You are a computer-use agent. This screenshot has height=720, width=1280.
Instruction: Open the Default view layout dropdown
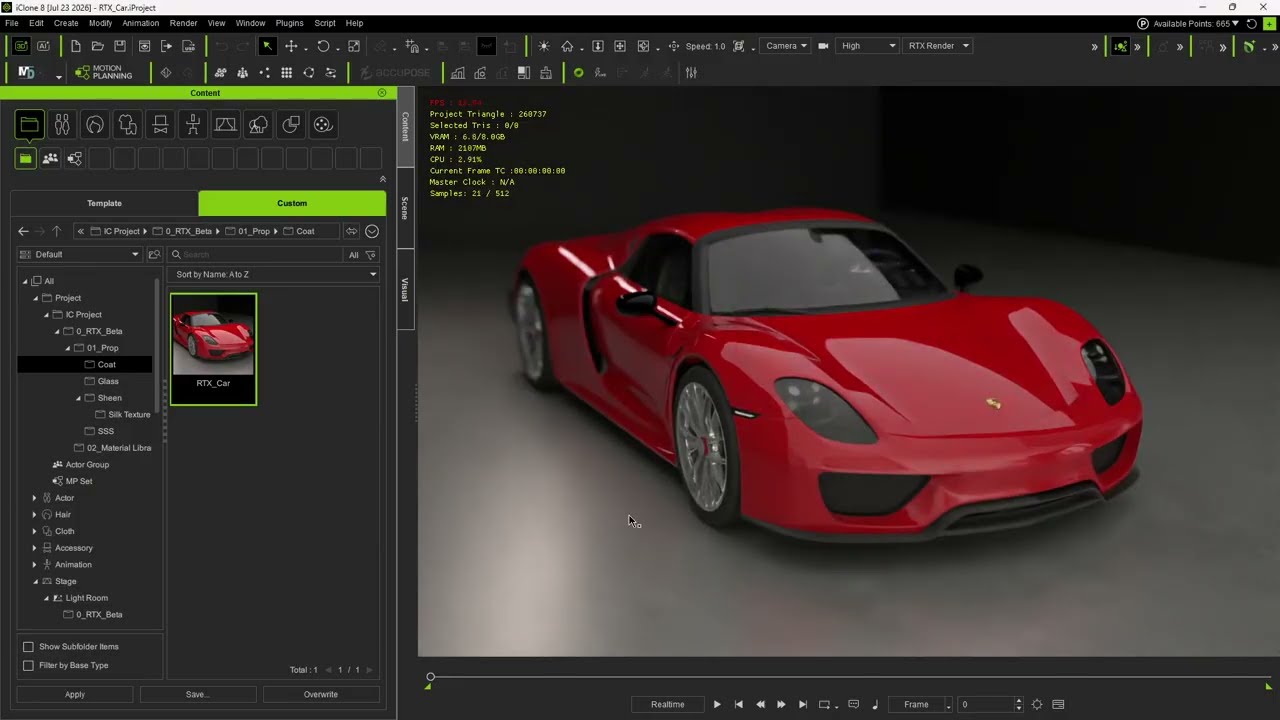click(80, 255)
